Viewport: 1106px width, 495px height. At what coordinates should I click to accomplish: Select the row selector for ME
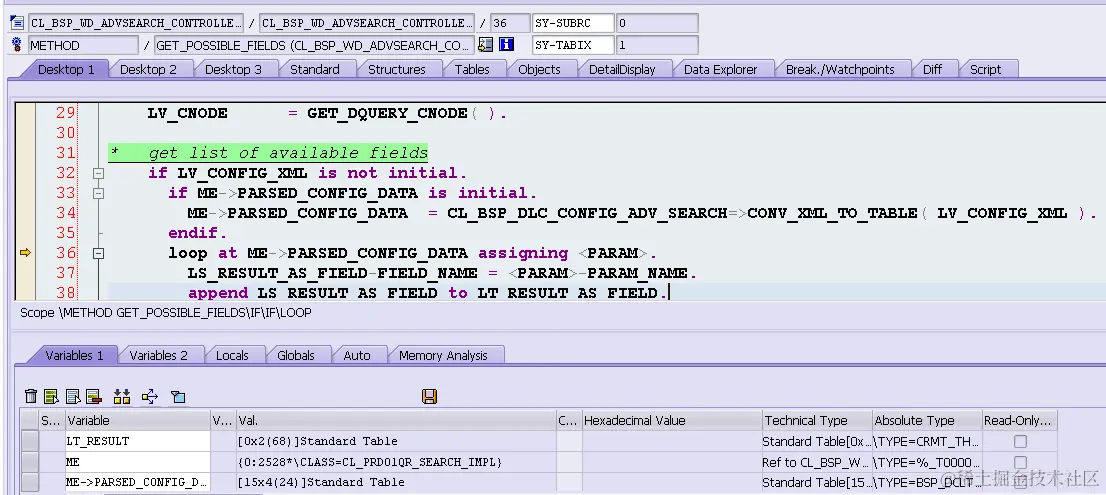[30, 462]
